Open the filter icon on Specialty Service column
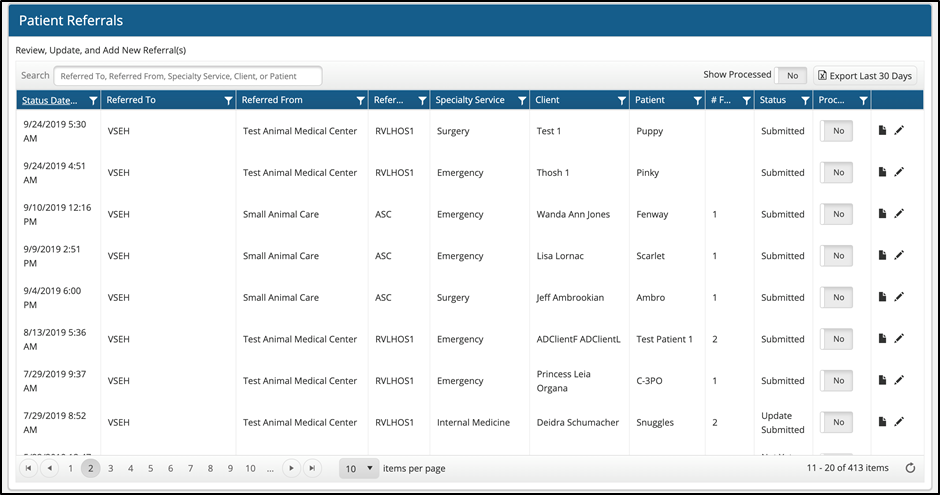Viewport: 940px width, 495px height. pyautogui.click(x=521, y=101)
